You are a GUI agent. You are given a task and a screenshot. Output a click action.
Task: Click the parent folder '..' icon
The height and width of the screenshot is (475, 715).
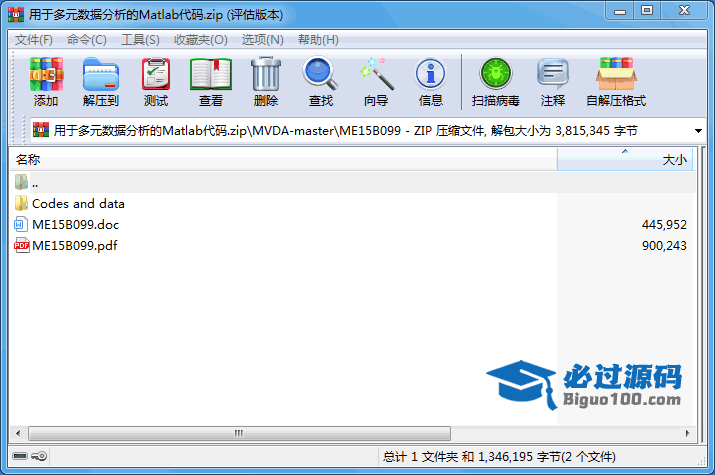point(21,182)
